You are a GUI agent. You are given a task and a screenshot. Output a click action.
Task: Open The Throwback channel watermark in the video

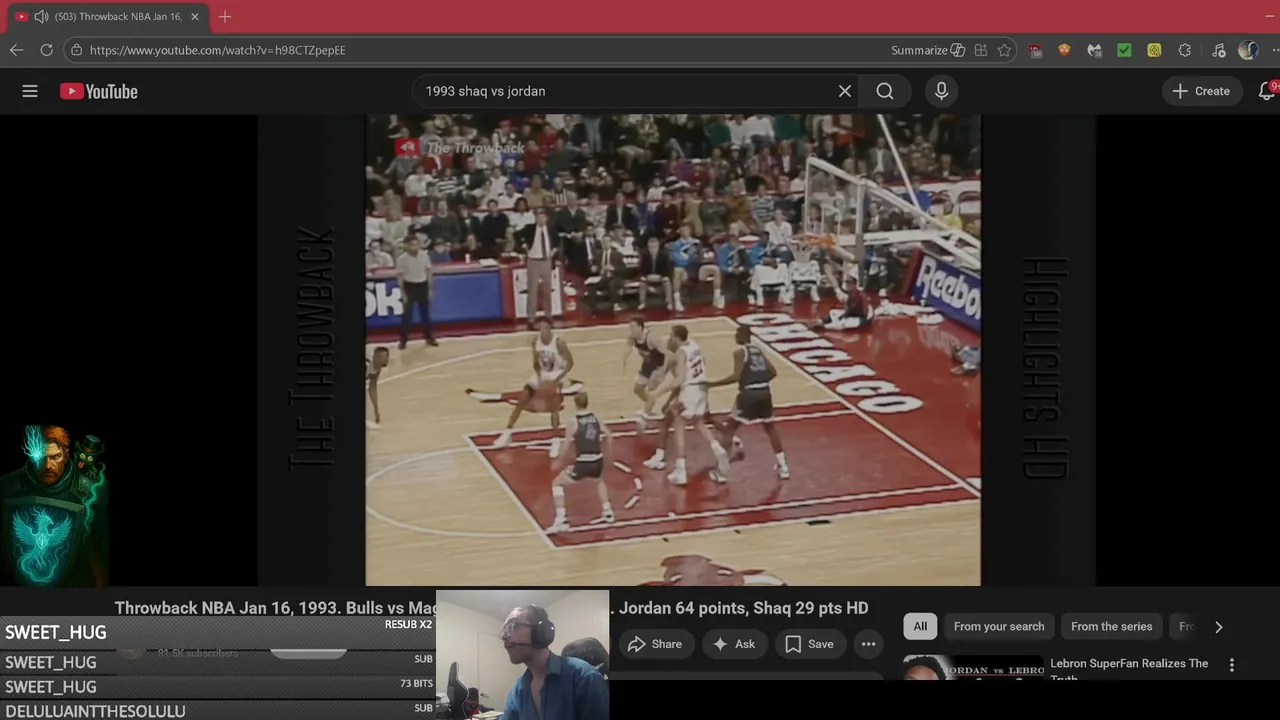[x=460, y=147]
